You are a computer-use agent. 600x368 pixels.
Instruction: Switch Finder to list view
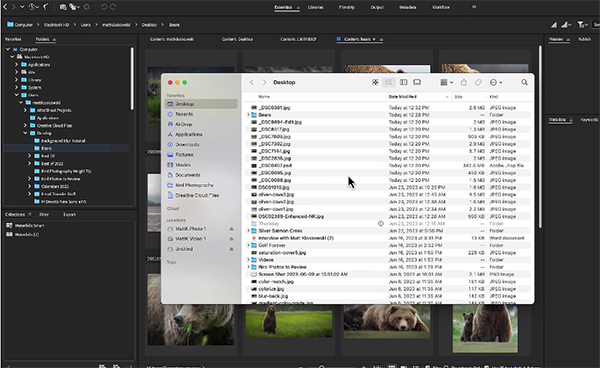pyautogui.click(x=389, y=82)
